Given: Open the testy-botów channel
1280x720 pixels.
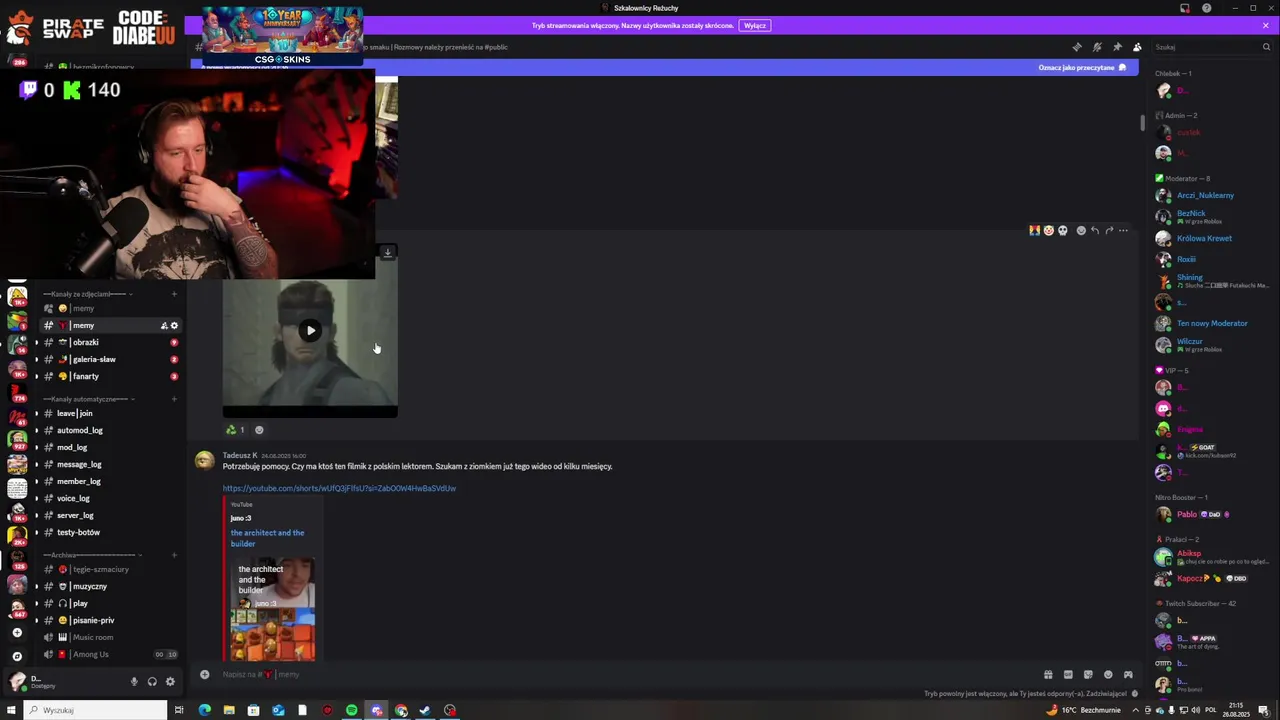Looking at the screenshot, I should click(110, 532).
